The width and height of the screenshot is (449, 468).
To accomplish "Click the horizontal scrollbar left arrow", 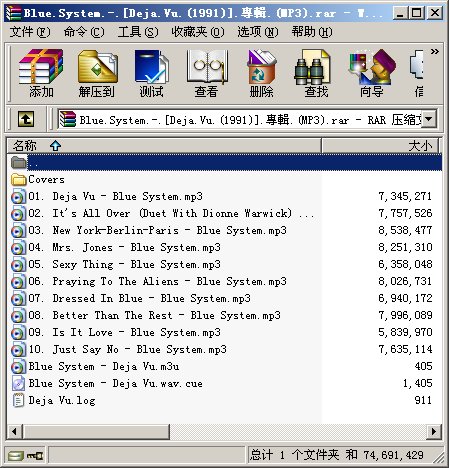I will point(14,432).
